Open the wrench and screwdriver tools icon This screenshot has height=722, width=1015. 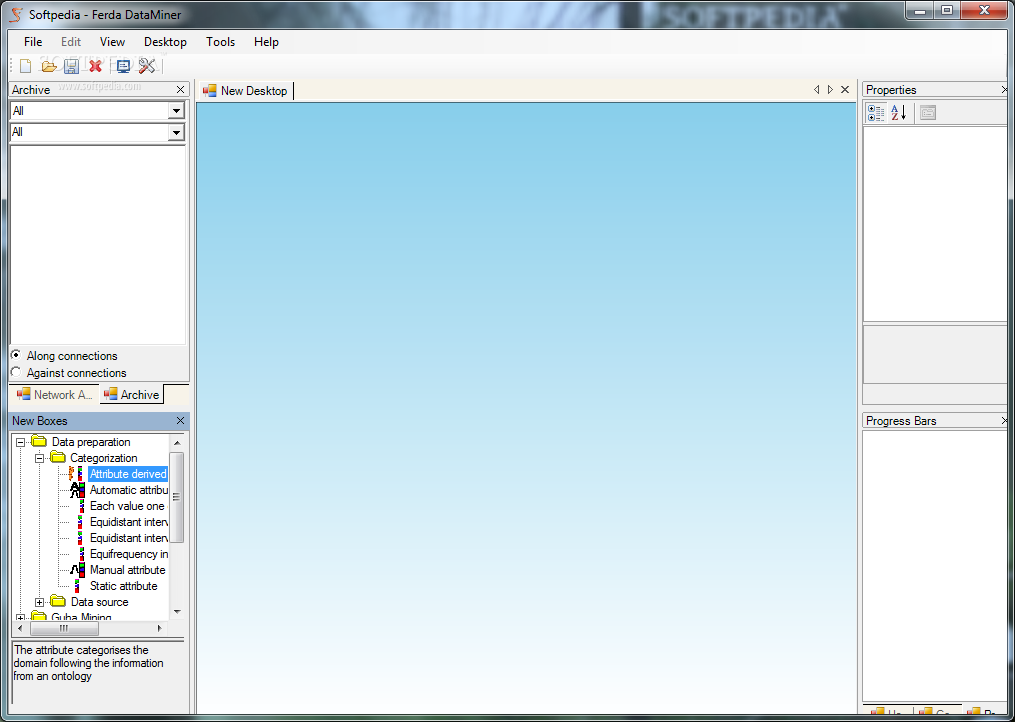pos(147,65)
